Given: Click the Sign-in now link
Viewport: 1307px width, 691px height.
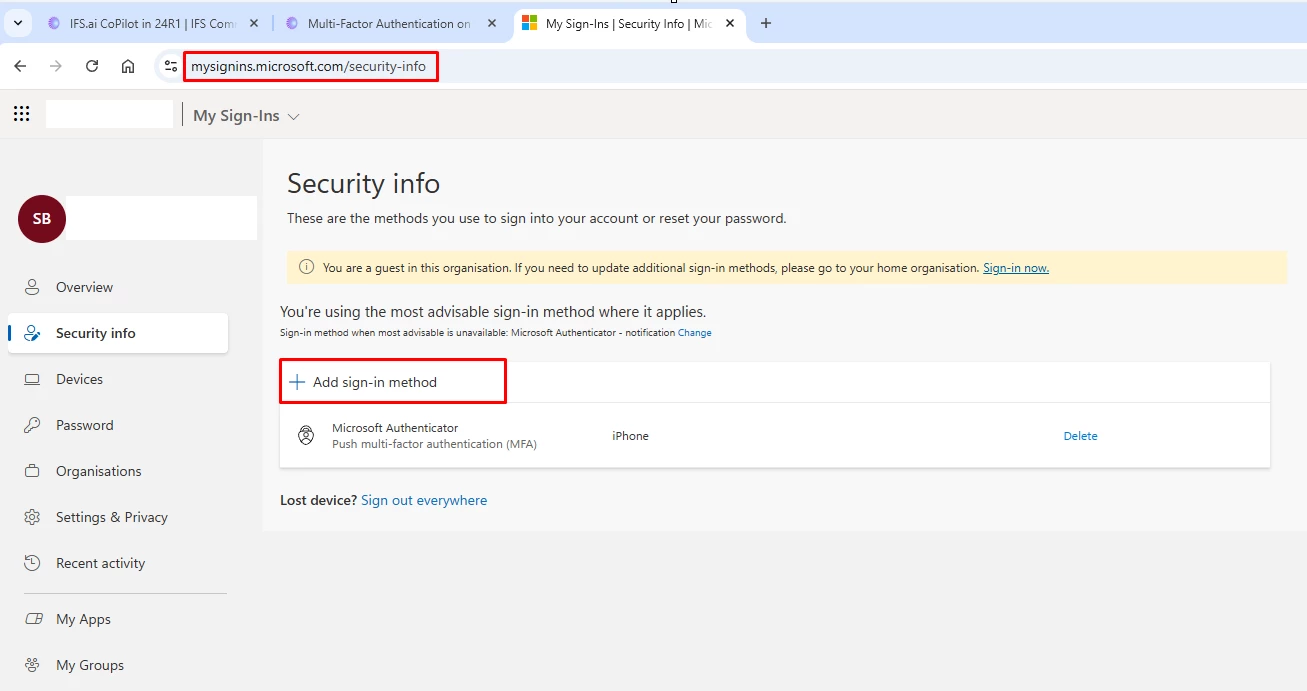Looking at the screenshot, I should pos(1016,268).
